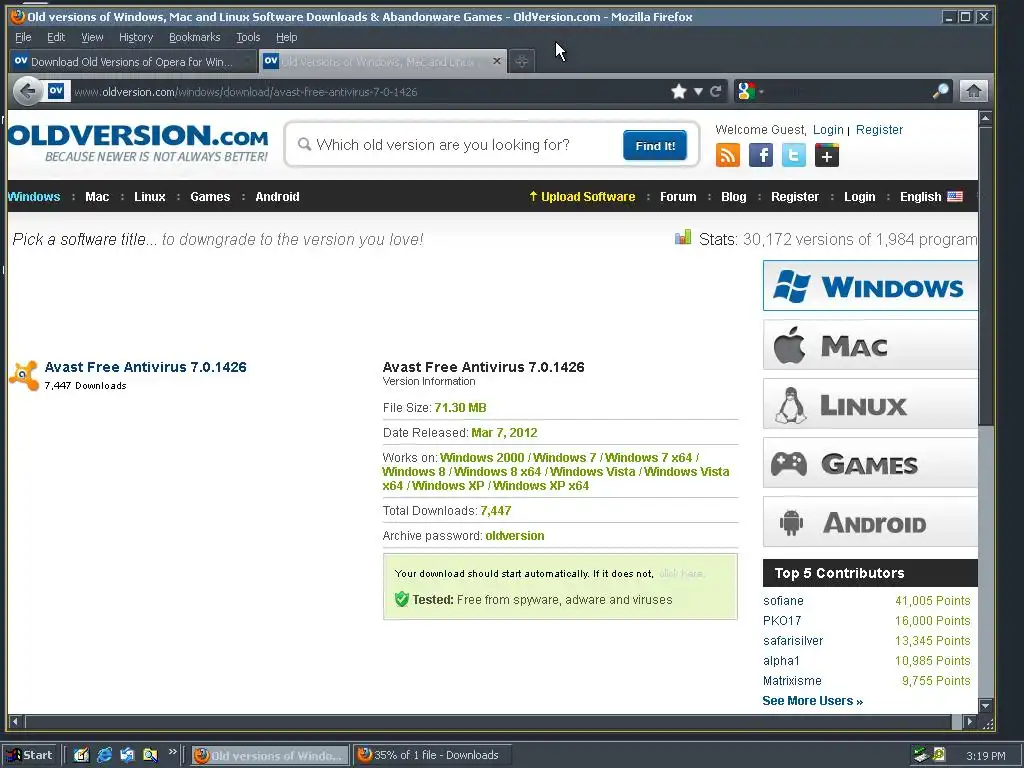This screenshot has height=768, width=1024.
Task: Open the View menu
Action: pyautogui.click(x=92, y=37)
